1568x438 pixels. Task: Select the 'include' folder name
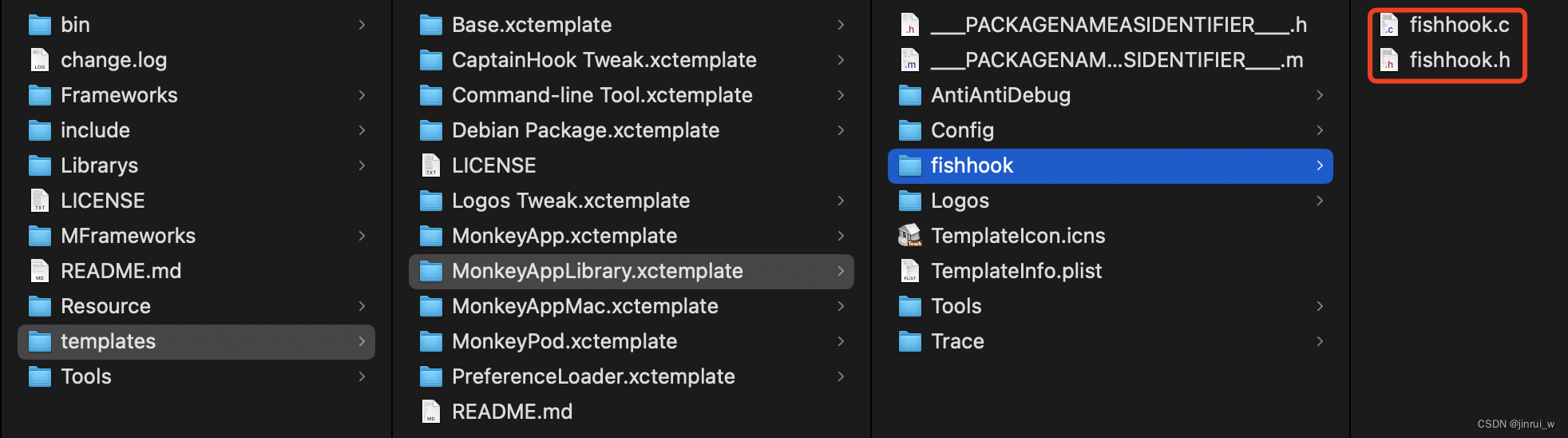click(x=96, y=130)
